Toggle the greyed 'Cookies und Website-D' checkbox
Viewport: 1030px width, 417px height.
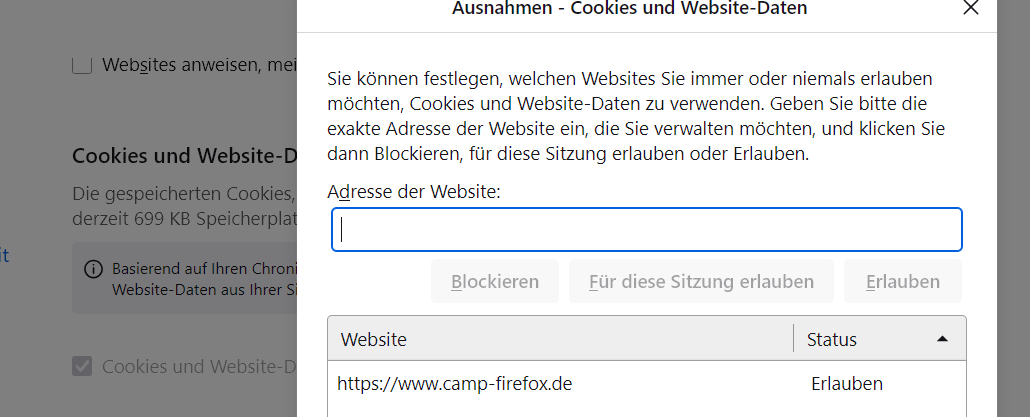click(x=81, y=366)
